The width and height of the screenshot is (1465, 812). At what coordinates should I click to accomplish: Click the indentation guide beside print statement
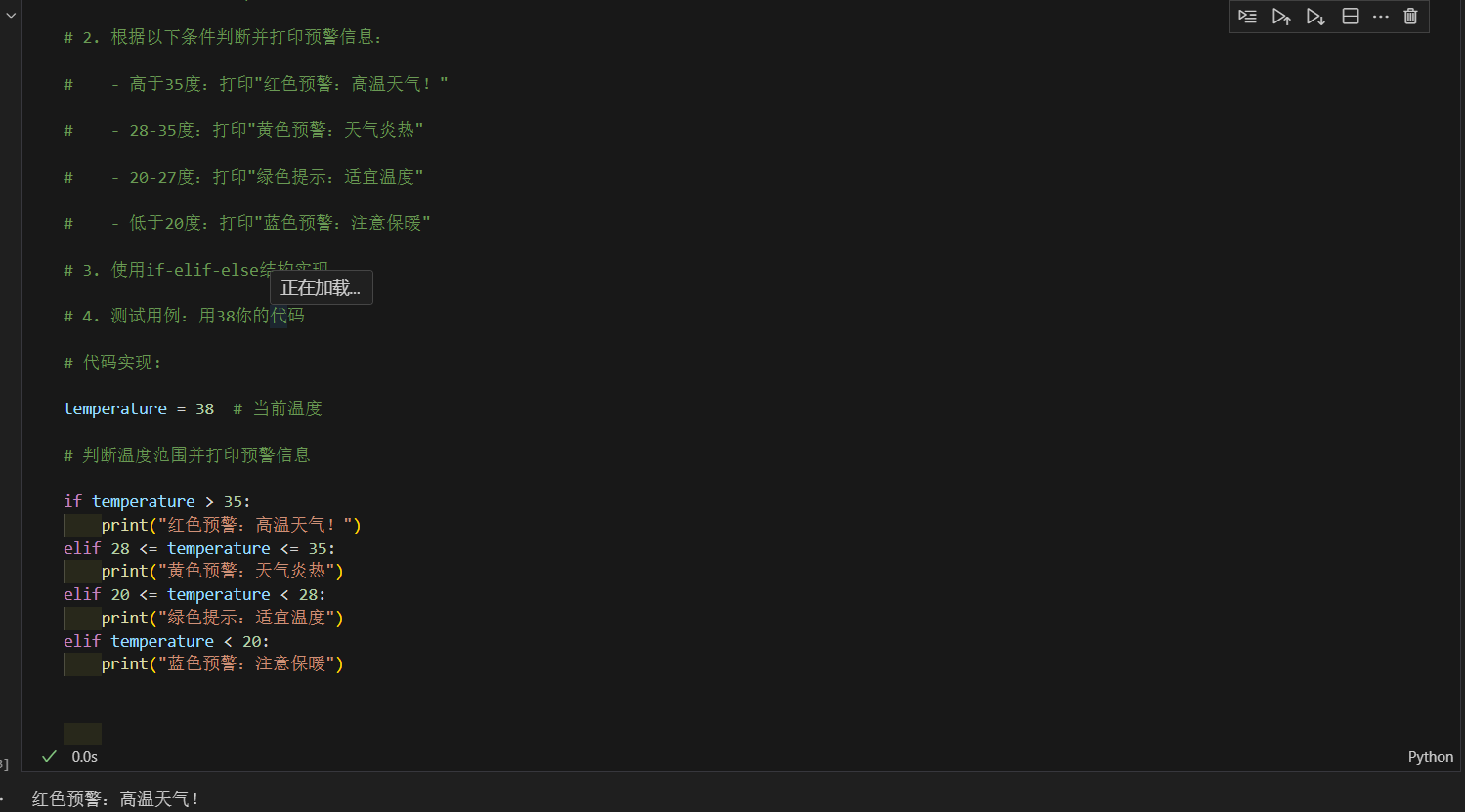(x=82, y=524)
